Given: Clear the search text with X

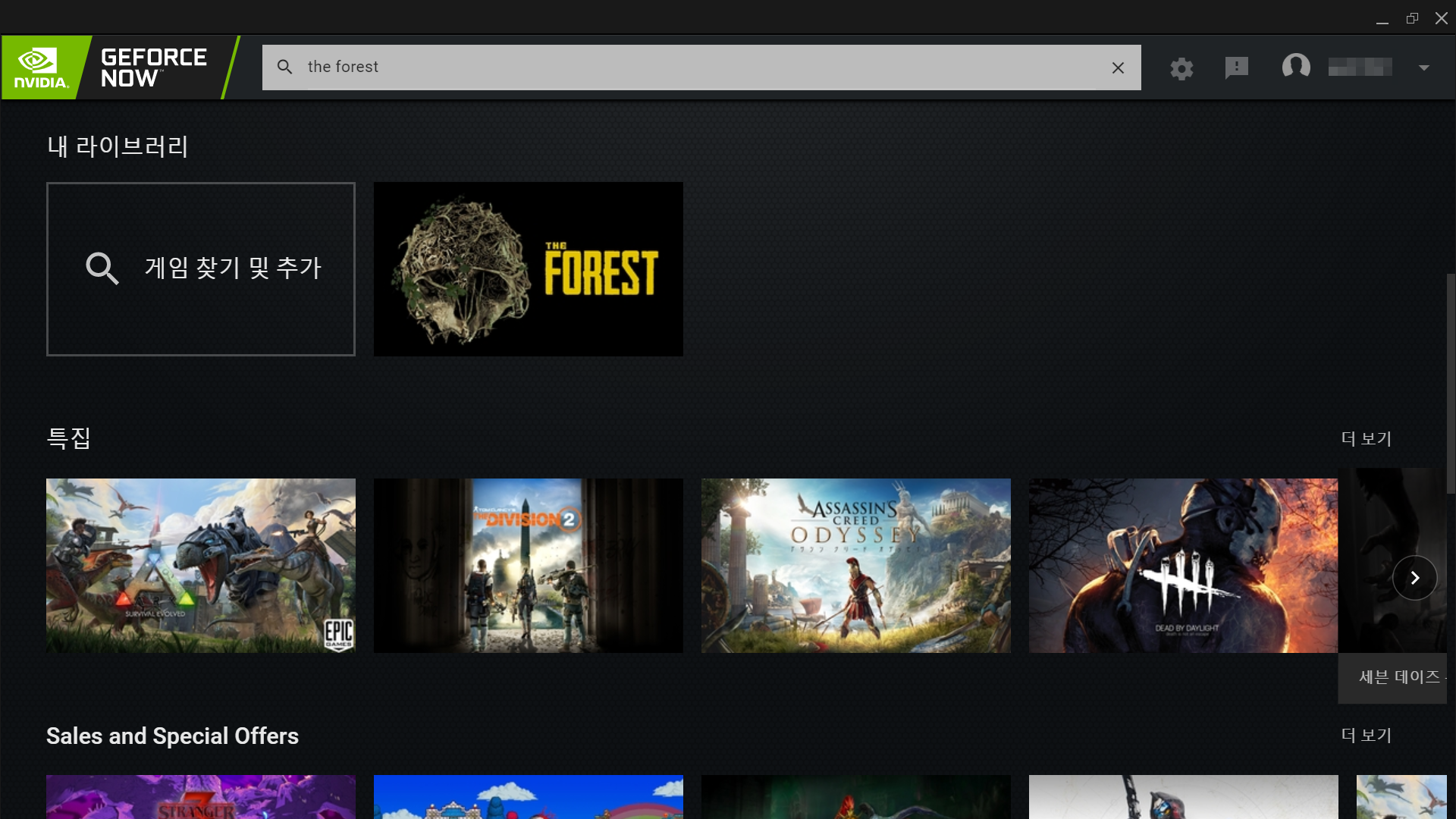Looking at the screenshot, I should click(x=1118, y=67).
